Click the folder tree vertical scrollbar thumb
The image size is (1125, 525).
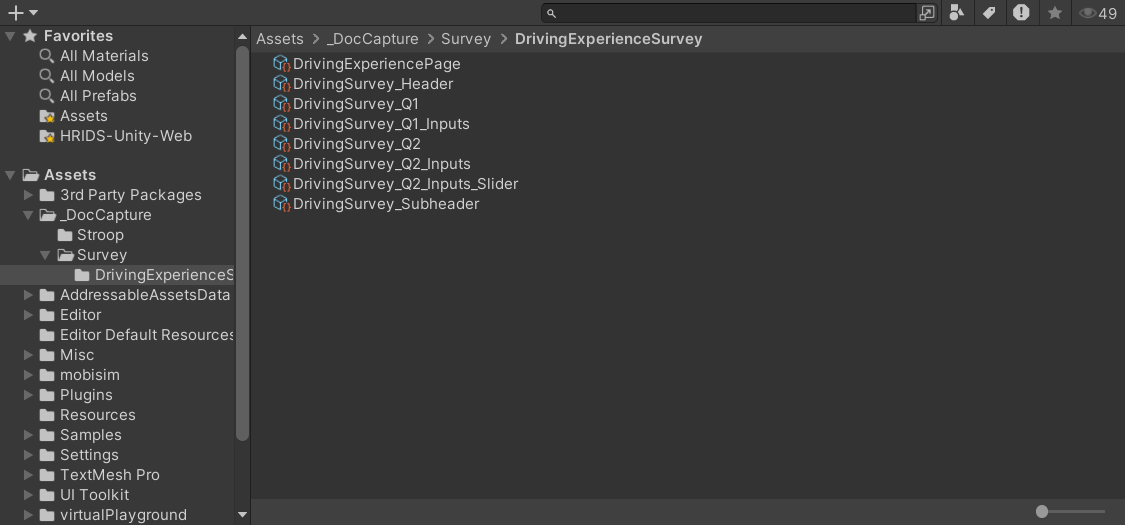242,243
